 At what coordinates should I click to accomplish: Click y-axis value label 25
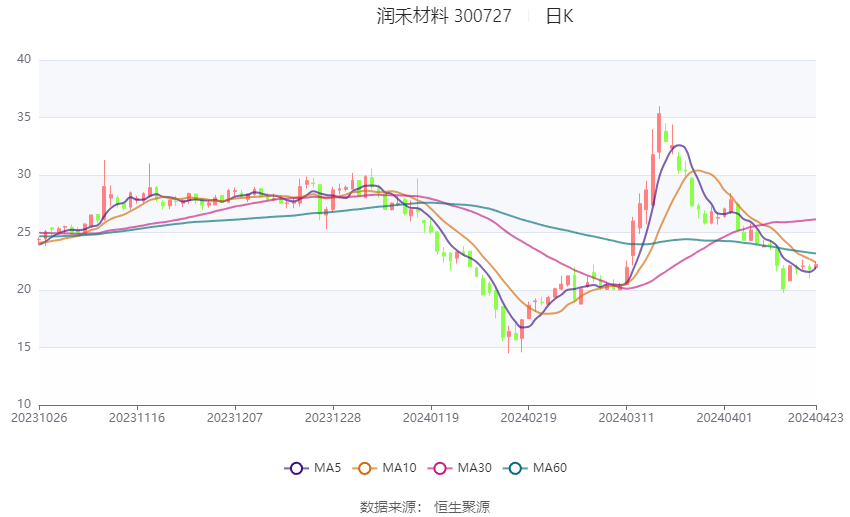pyautogui.click(x=24, y=232)
